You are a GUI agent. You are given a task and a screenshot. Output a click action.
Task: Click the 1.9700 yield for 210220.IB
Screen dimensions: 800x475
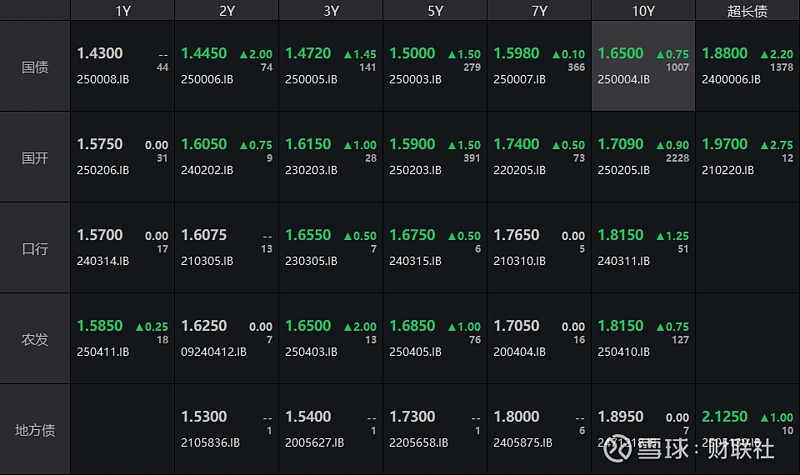pos(724,145)
